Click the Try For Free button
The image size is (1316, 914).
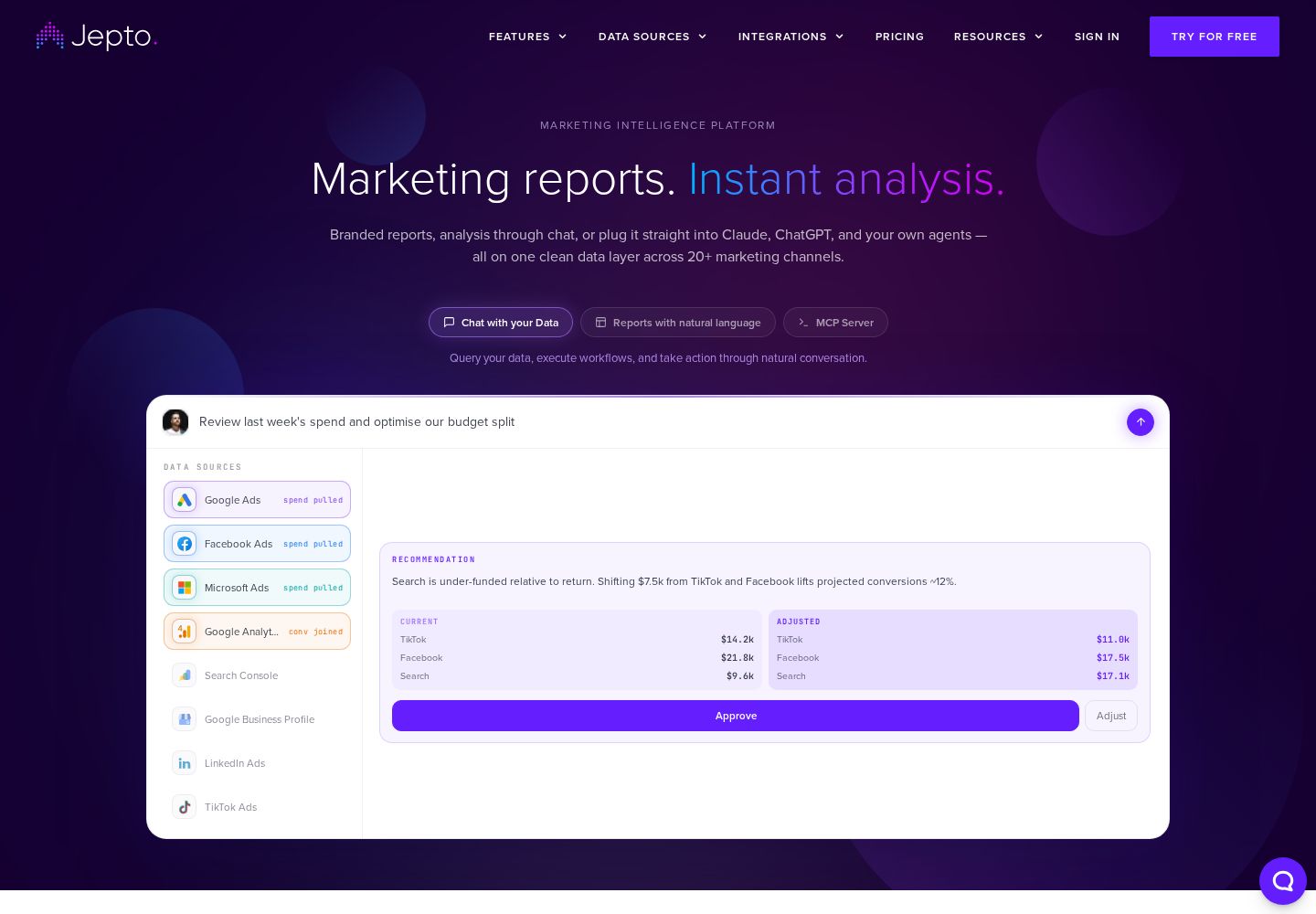coord(1215,37)
